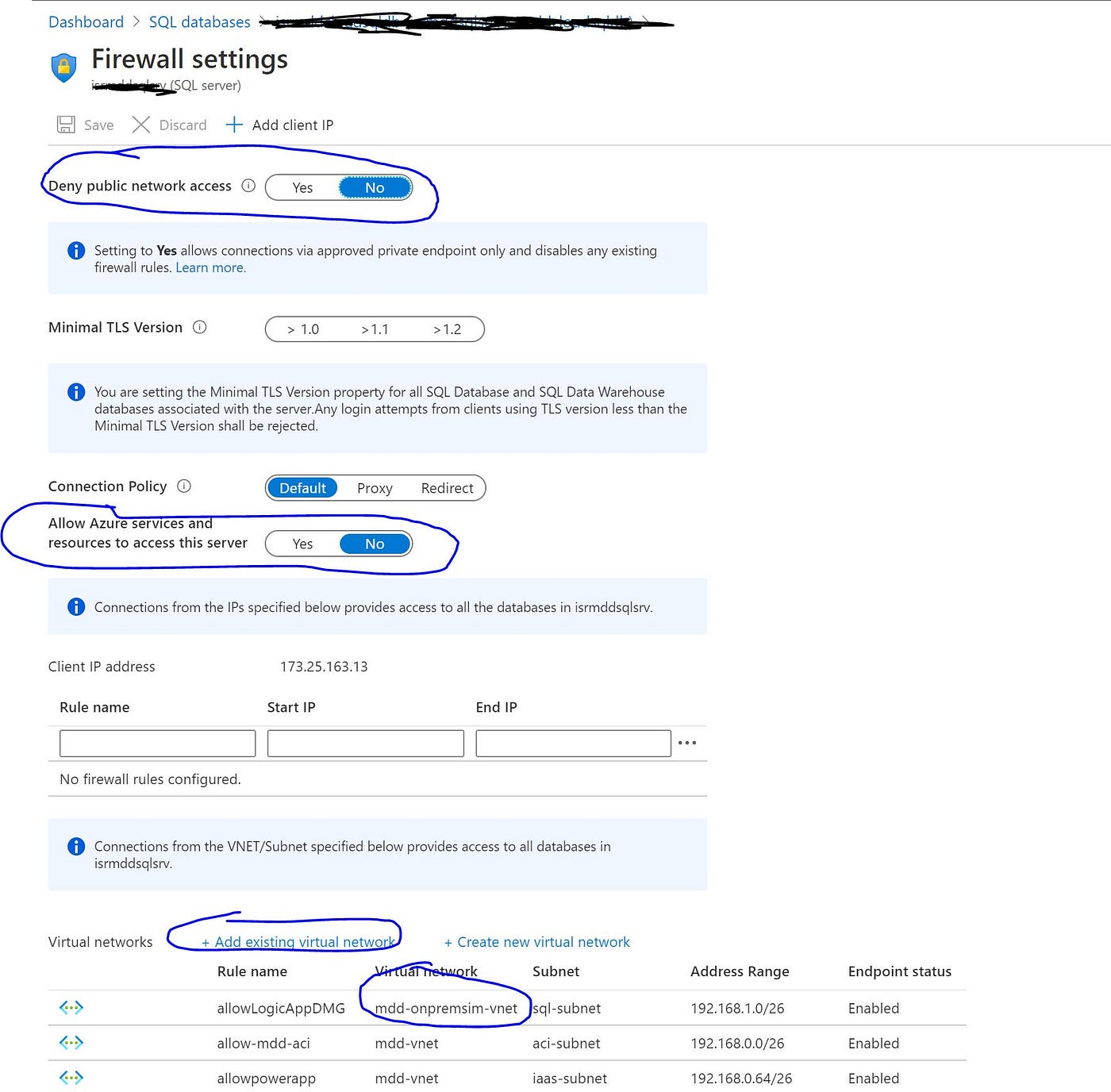Viewport: 1111px width, 1092px height.
Task: Click the vnet icon in allowLogicAppDMG row
Action: tap(71, 1008)
